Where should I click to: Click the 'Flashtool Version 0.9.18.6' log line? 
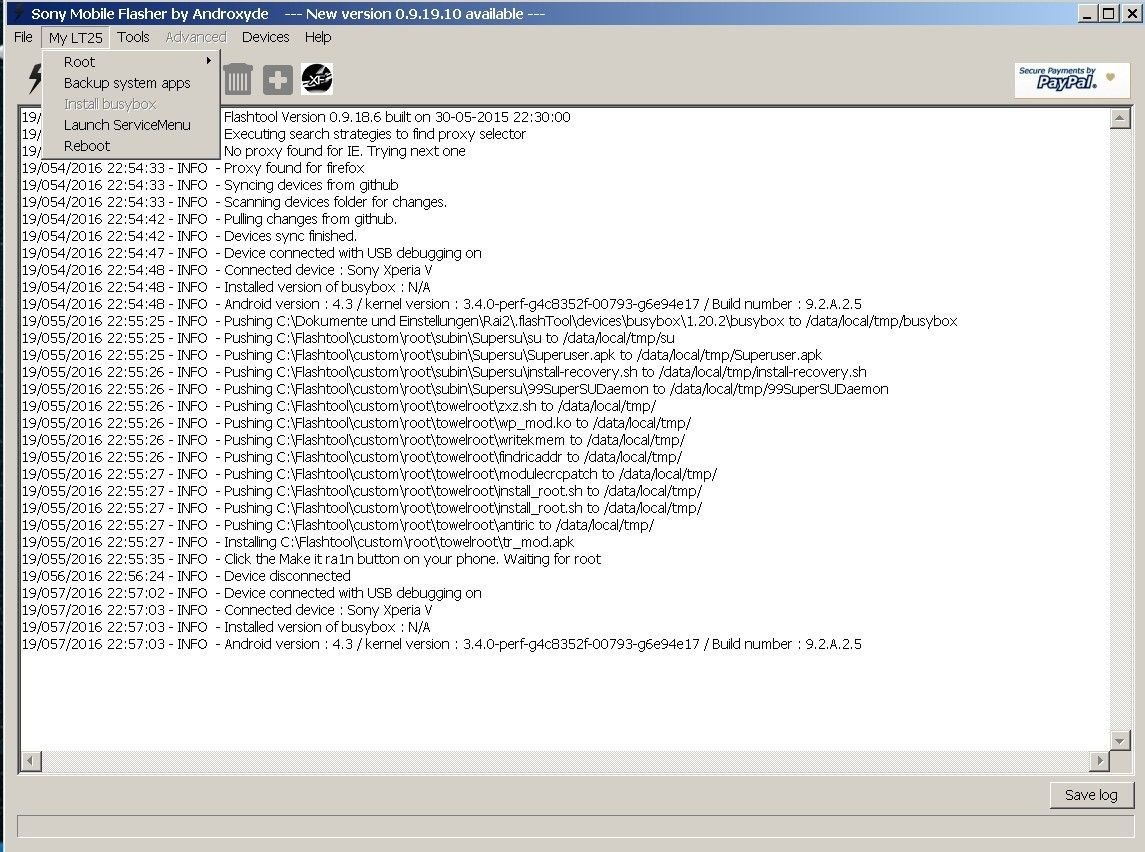point(397,117)
